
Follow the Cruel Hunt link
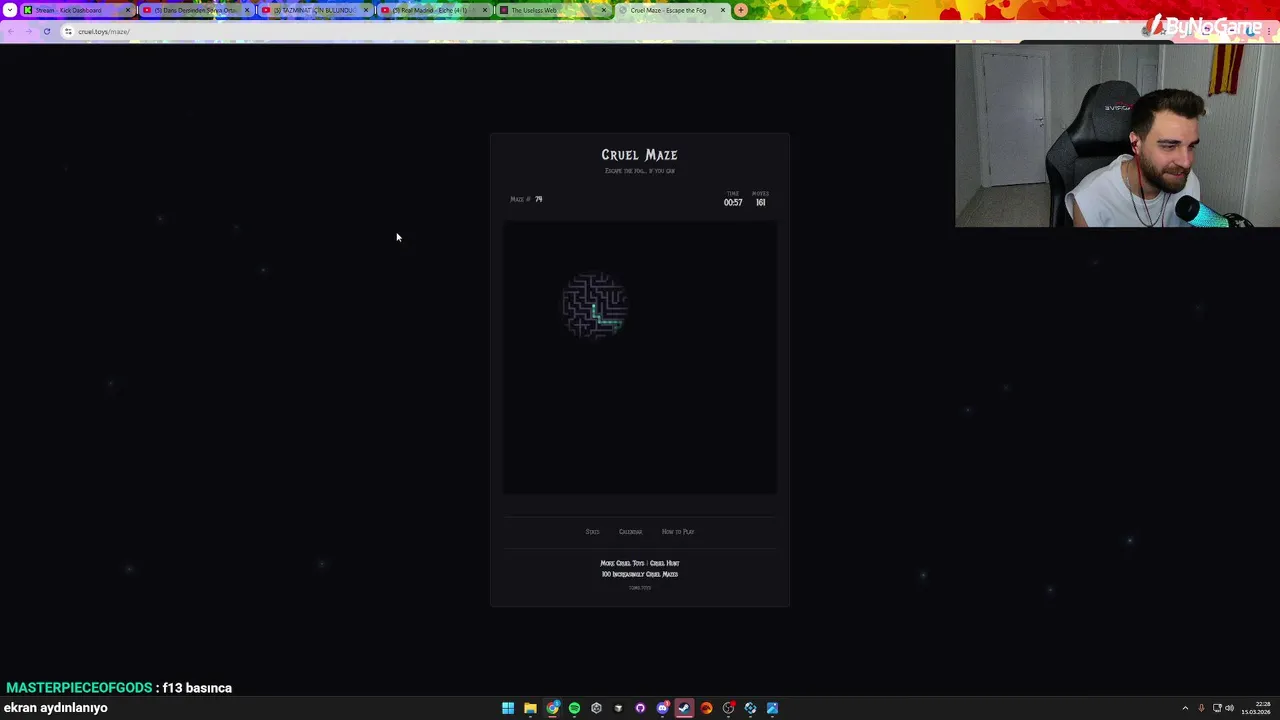point(664,563)
